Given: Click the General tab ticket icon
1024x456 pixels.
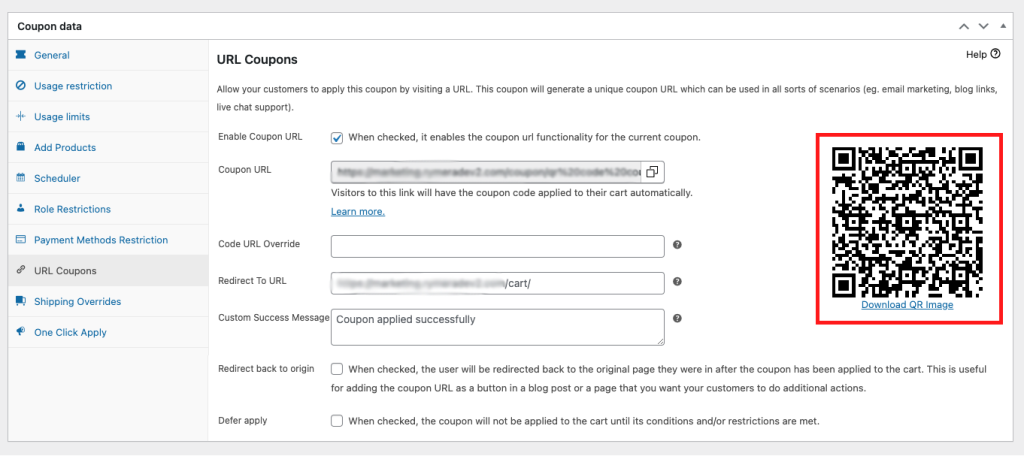Looking at the screenshot, I should point(20,55).
